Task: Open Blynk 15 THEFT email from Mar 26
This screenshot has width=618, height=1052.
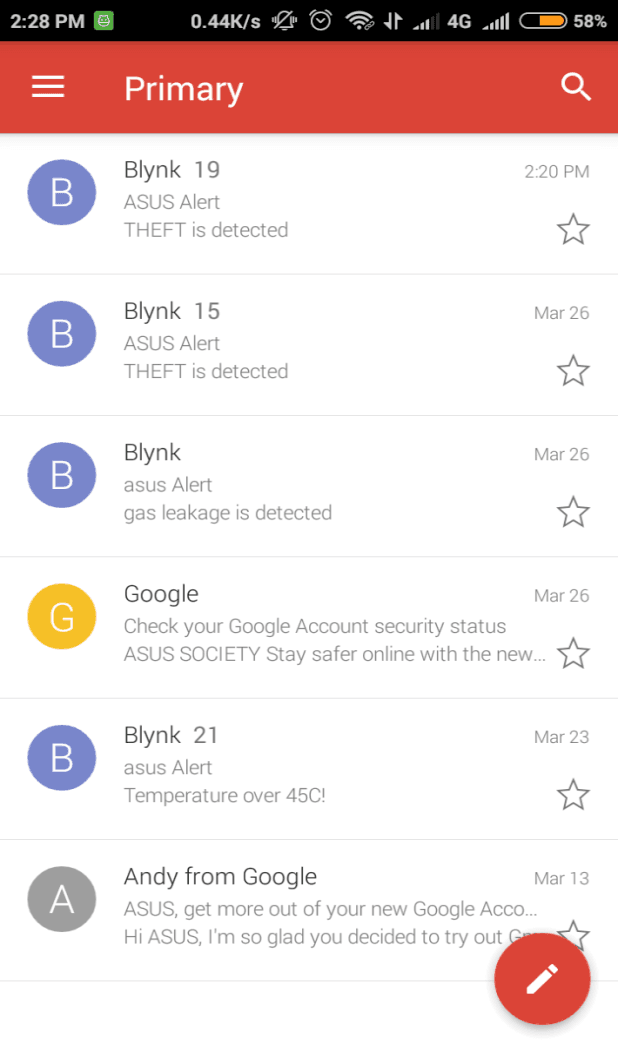Action: pyautogui.click(x=309, y=345)
